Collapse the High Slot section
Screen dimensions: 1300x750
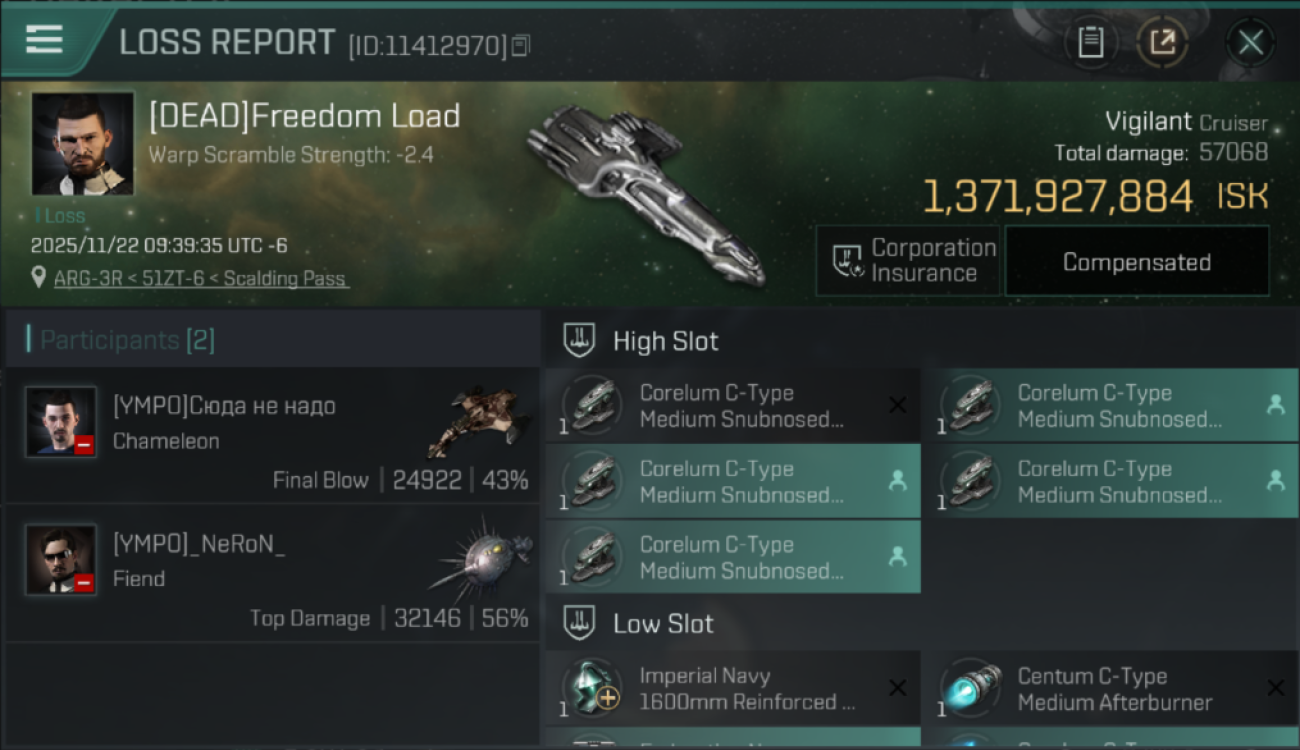coord(580,341)
